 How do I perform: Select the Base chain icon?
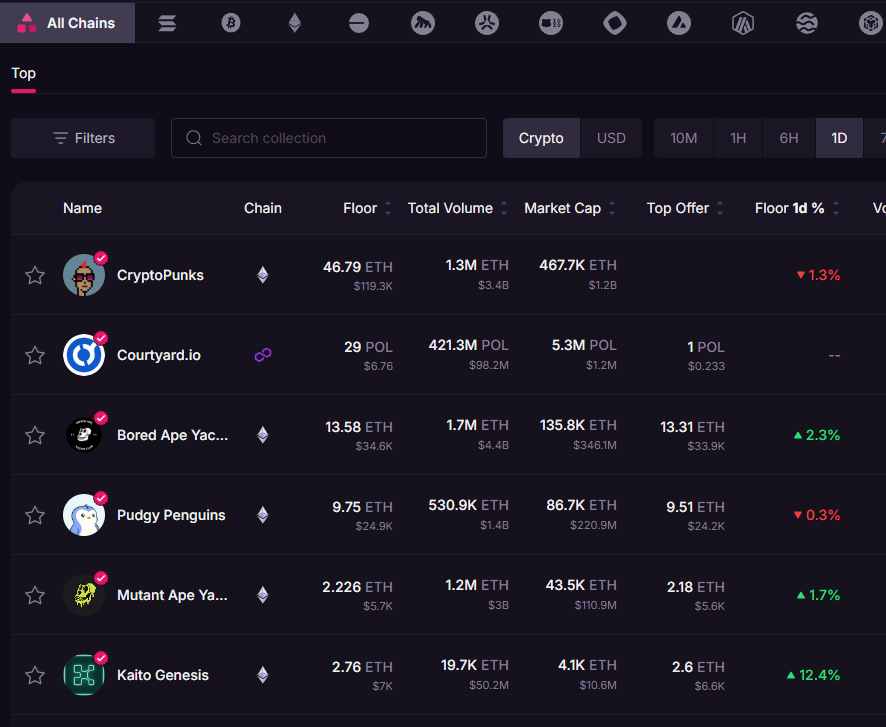click(x=359, y=23)
